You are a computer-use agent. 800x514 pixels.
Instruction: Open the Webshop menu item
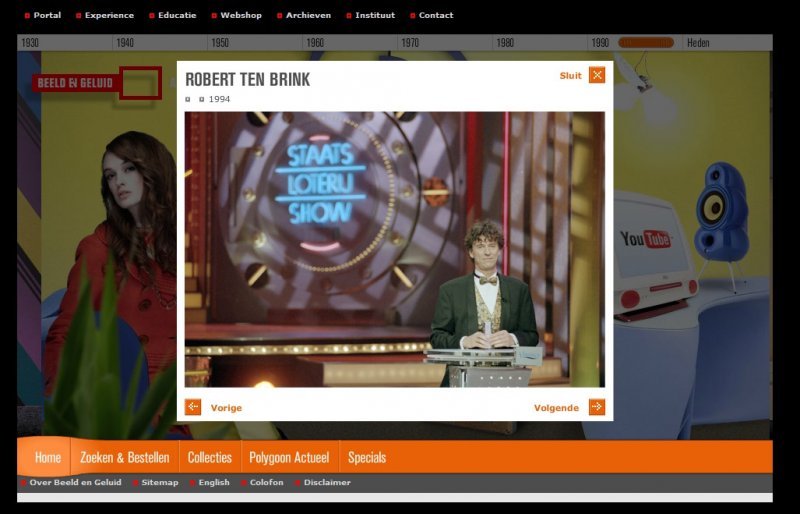click(240, 15)
